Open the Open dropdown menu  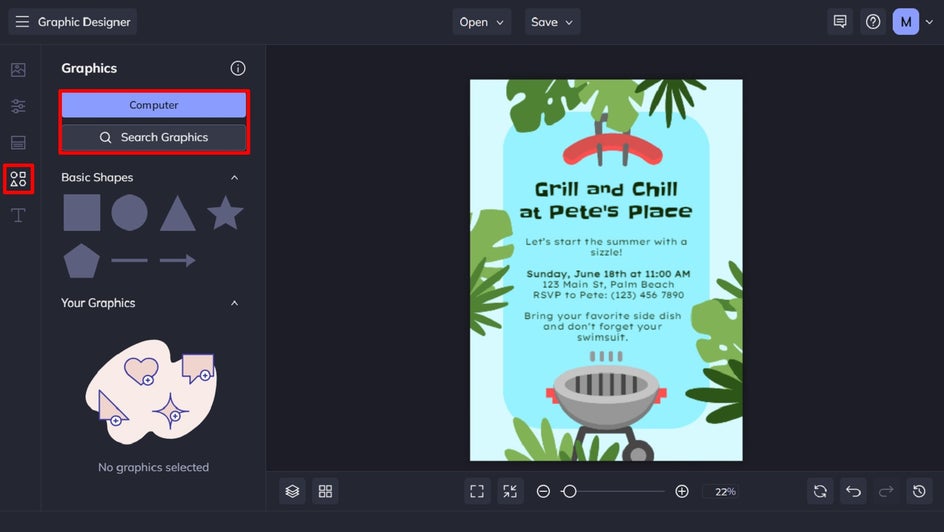coord(482,22)
